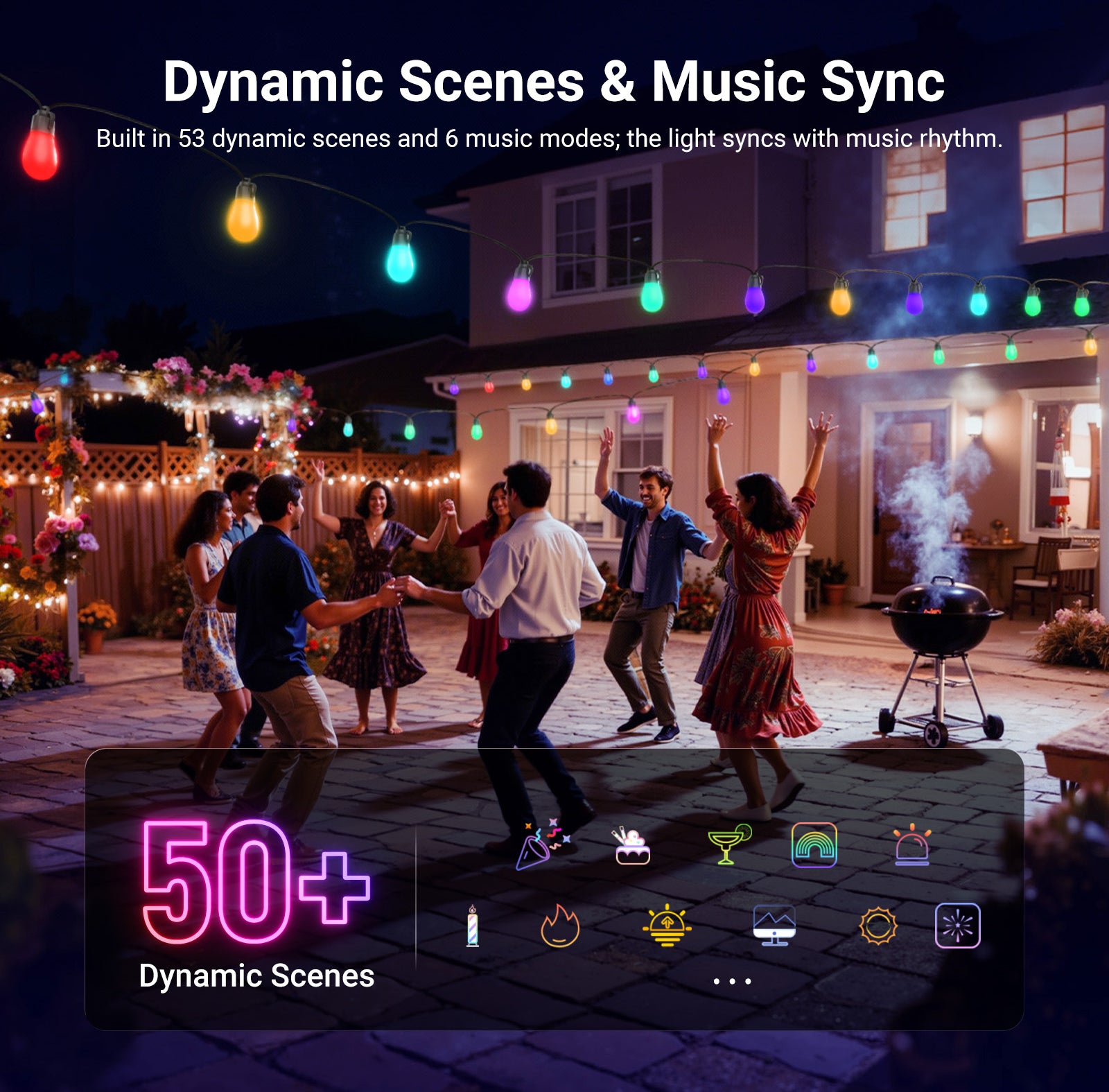Screen dimensions: 1109x1092
Task: Click the neon 50+ number
Action: point(255,881)
